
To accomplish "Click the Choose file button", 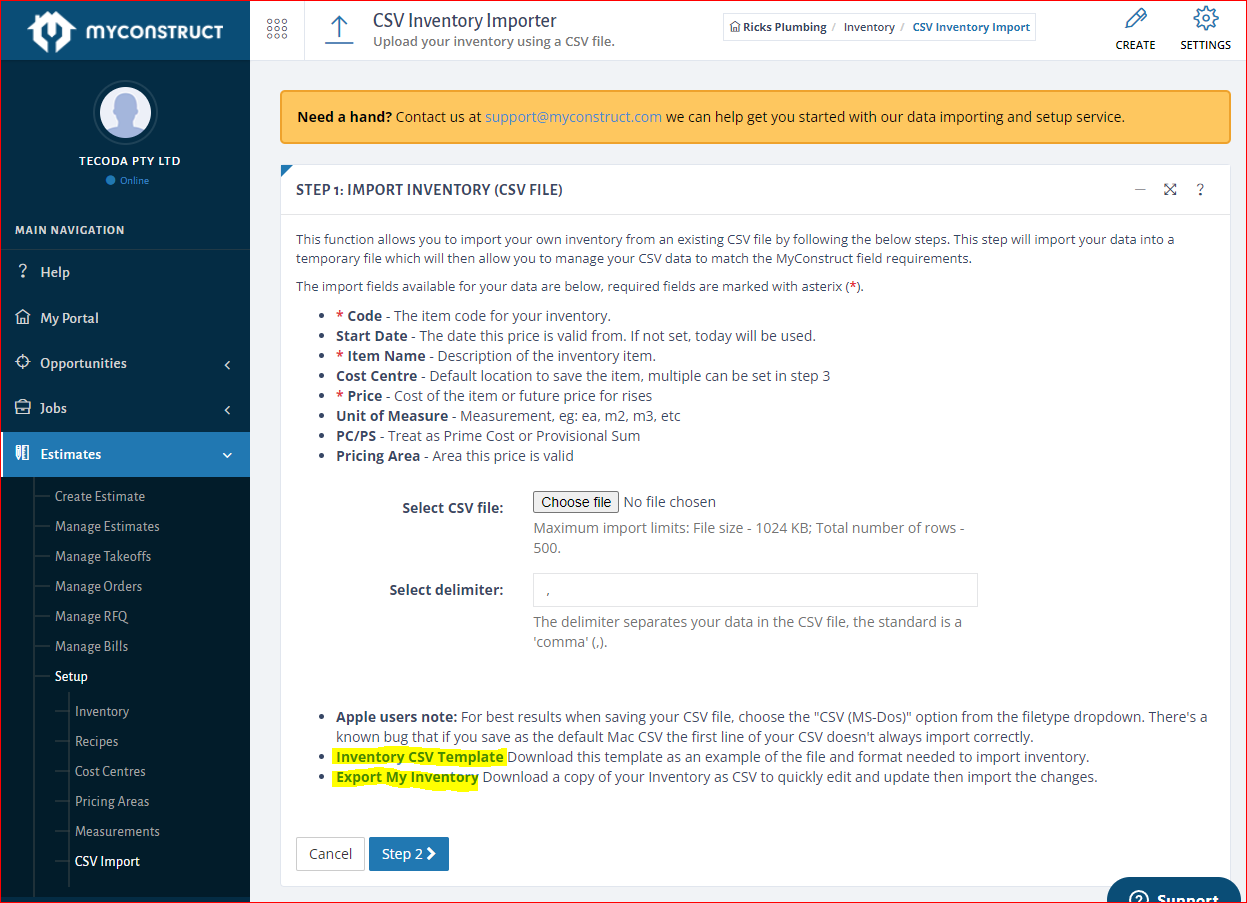I will pos(576,502).
